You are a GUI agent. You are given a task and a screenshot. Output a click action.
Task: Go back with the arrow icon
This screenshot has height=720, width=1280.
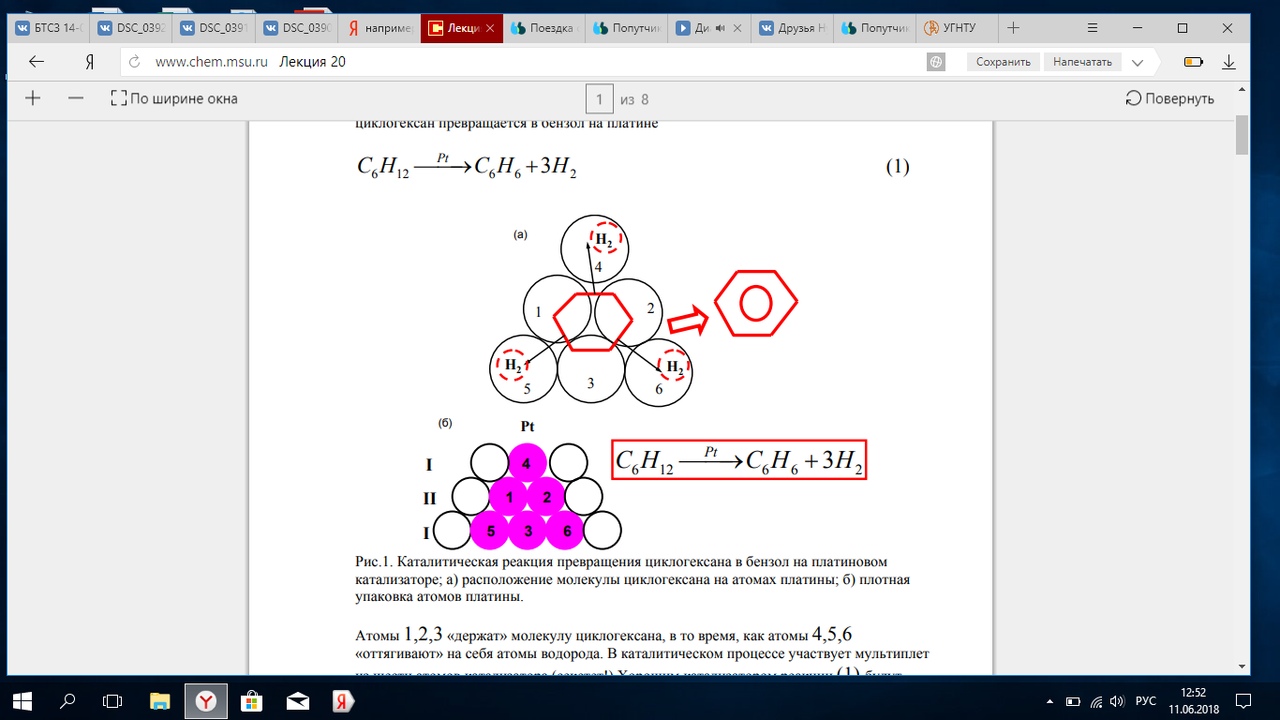coord(37,61)
